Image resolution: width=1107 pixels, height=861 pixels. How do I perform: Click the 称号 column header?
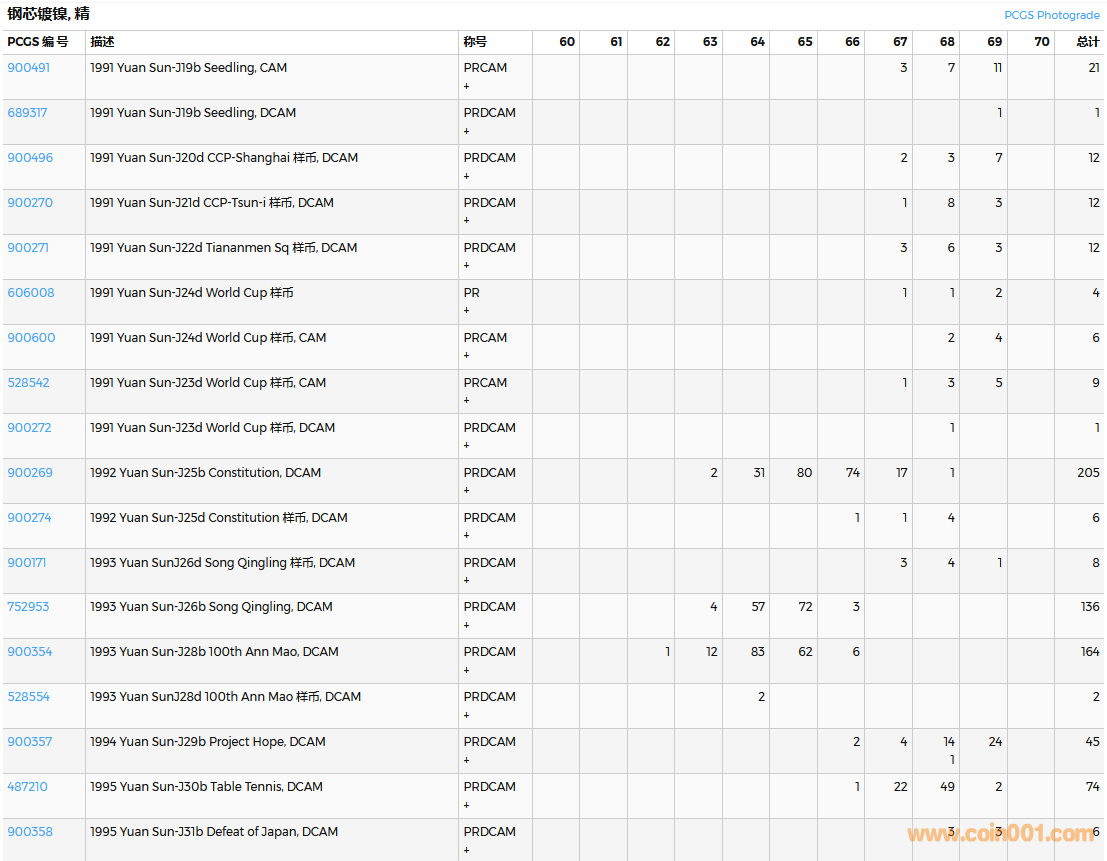click(475, 42)
